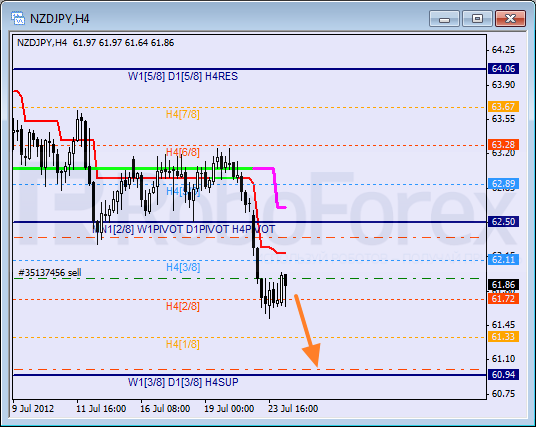This screenshot has height=427, width=536.
Task: Click the NZDJPY chart window icon
Action: [17, 18]
